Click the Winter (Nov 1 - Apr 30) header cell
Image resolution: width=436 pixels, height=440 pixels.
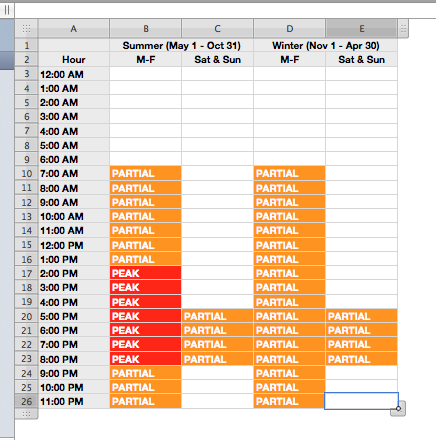click(x=325, y=45)
